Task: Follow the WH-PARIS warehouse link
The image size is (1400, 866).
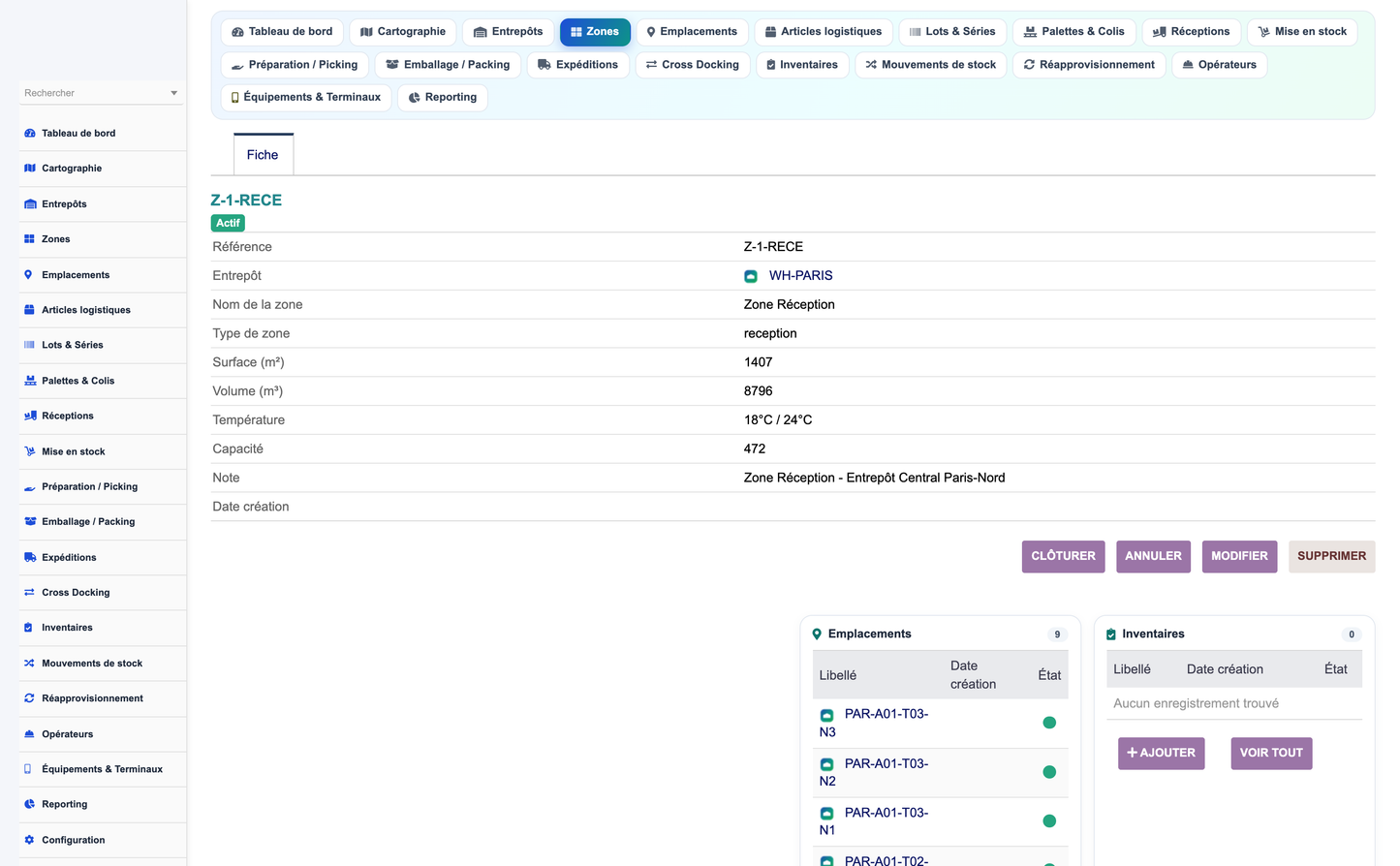Action: pos(800,276)
